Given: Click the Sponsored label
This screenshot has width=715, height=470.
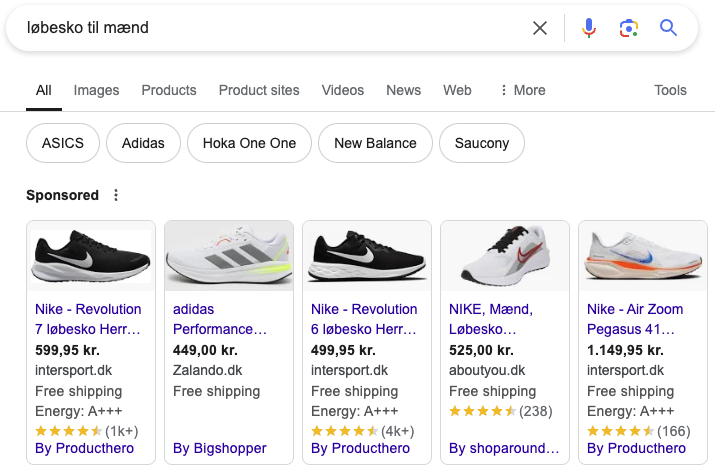Looking at the screenshot, I should 62,195.
